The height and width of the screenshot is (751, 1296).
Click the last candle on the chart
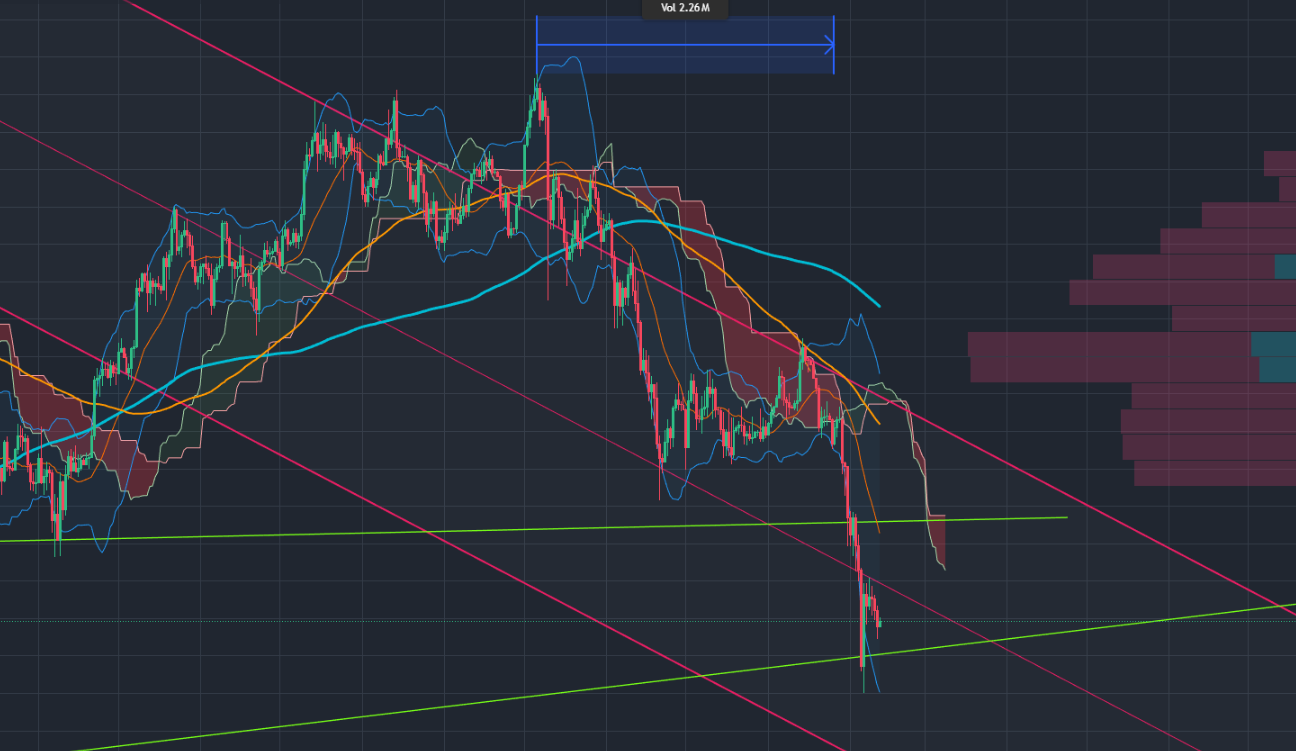tap(878, 621)
